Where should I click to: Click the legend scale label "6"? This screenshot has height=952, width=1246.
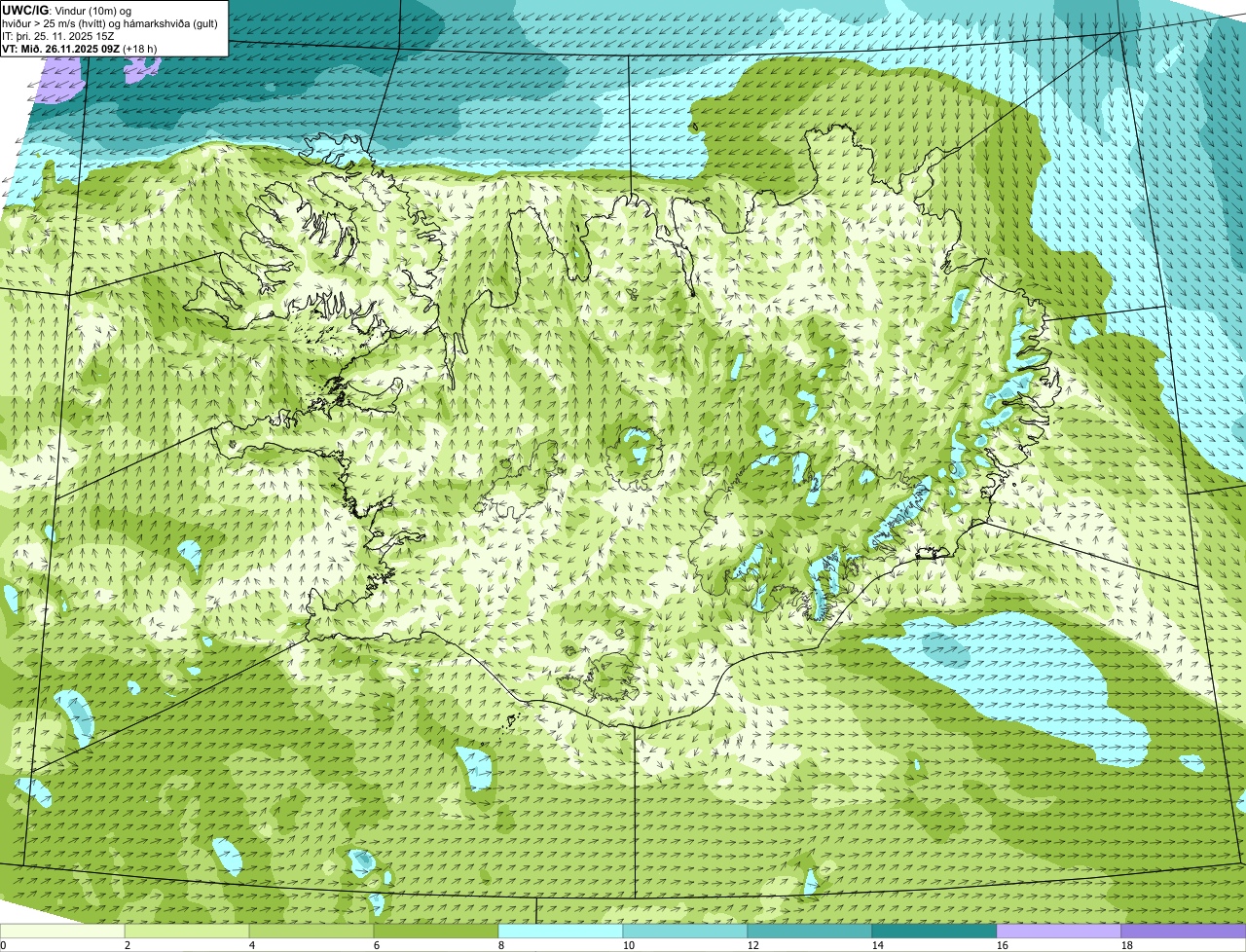pos(377,945)
